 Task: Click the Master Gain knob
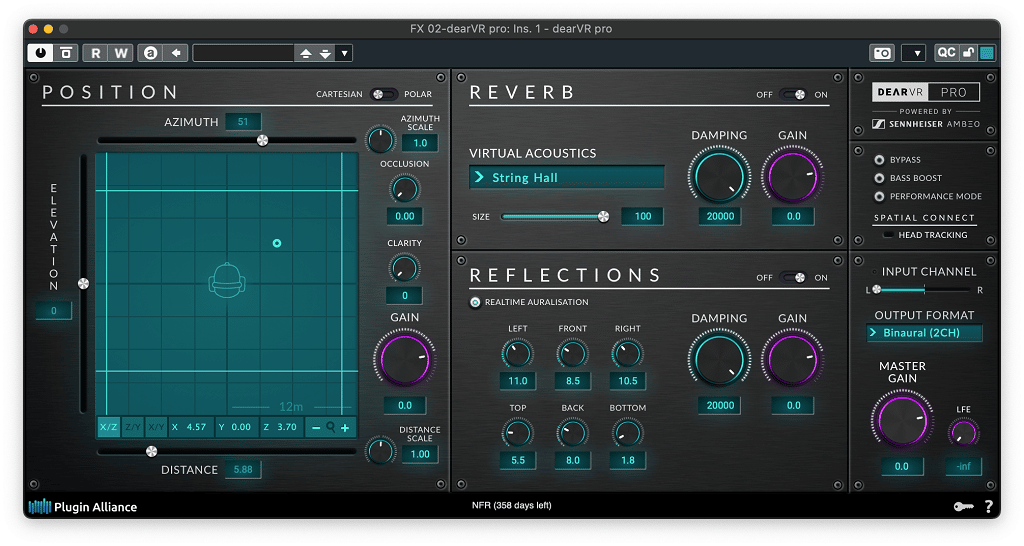[x=901, y=421]
